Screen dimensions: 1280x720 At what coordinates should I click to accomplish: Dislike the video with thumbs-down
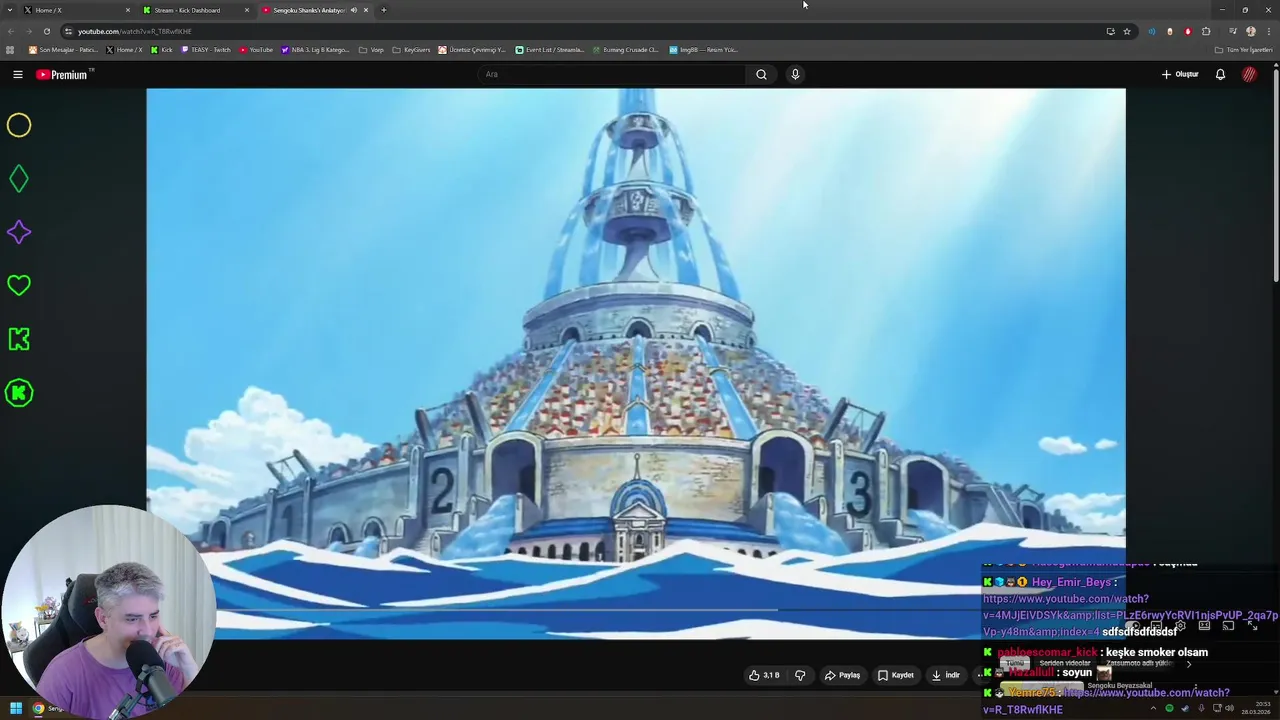coord(800,675)
